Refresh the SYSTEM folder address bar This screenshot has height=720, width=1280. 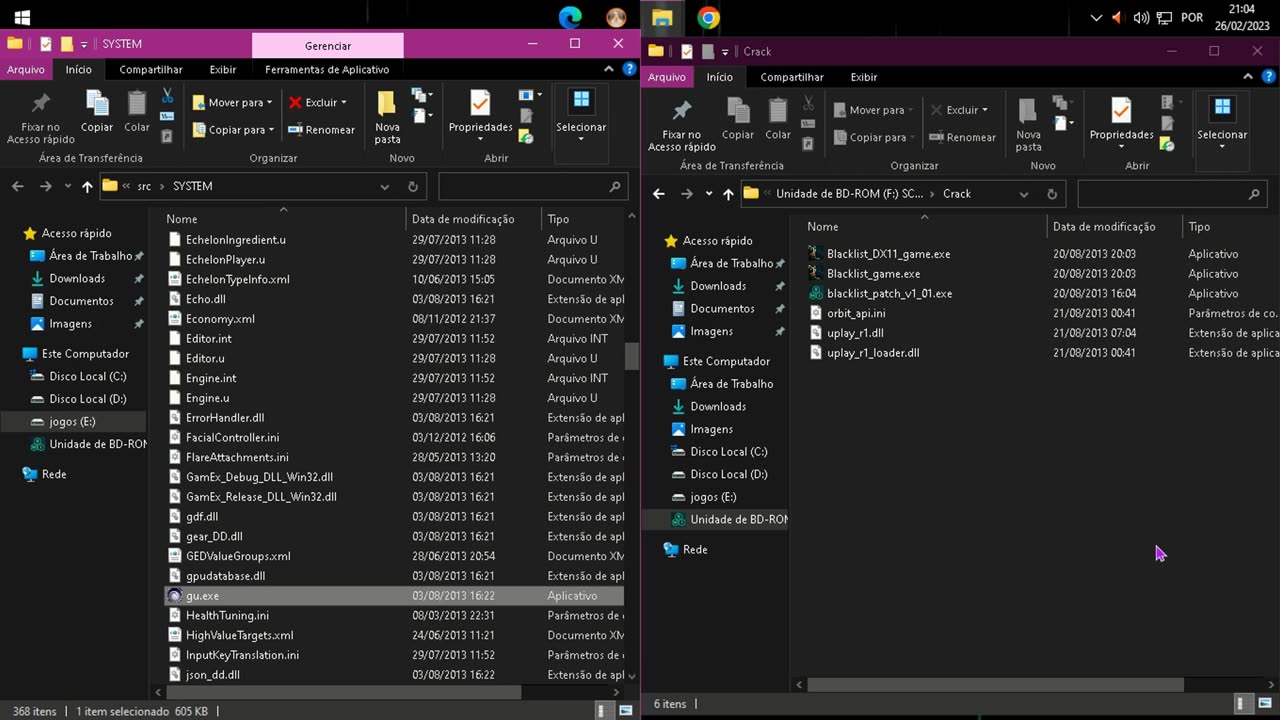[x=412, y=186]
